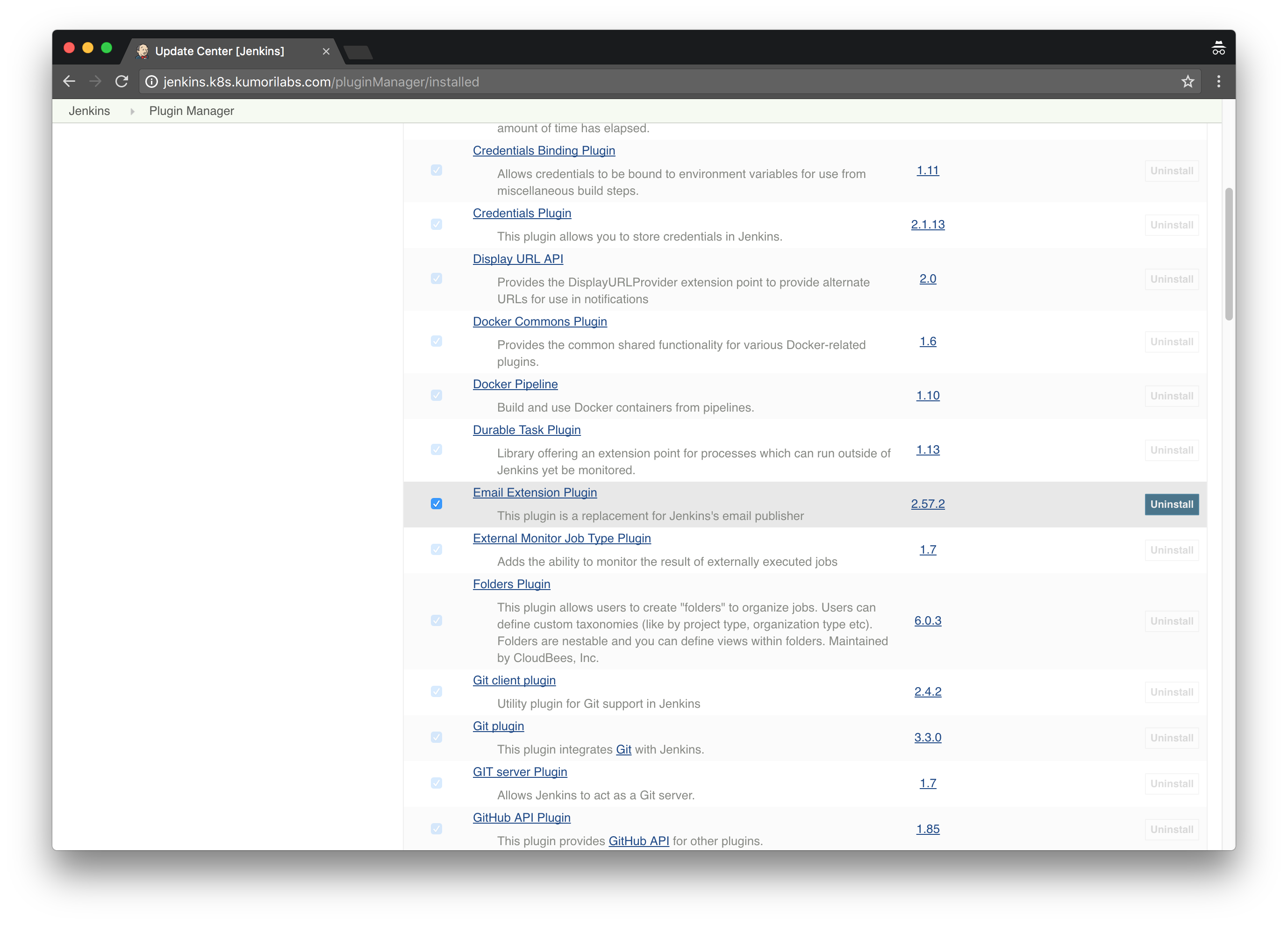Follow the Git link in plugin description

[623, 749]
